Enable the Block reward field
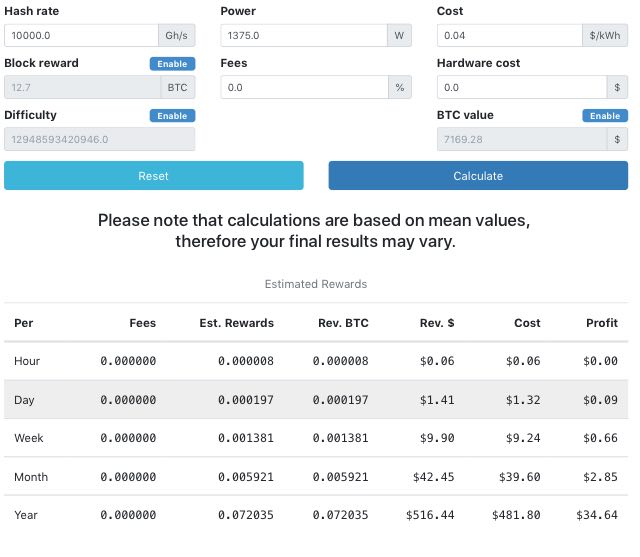640x557 pixels. click(x=172, y=64)
